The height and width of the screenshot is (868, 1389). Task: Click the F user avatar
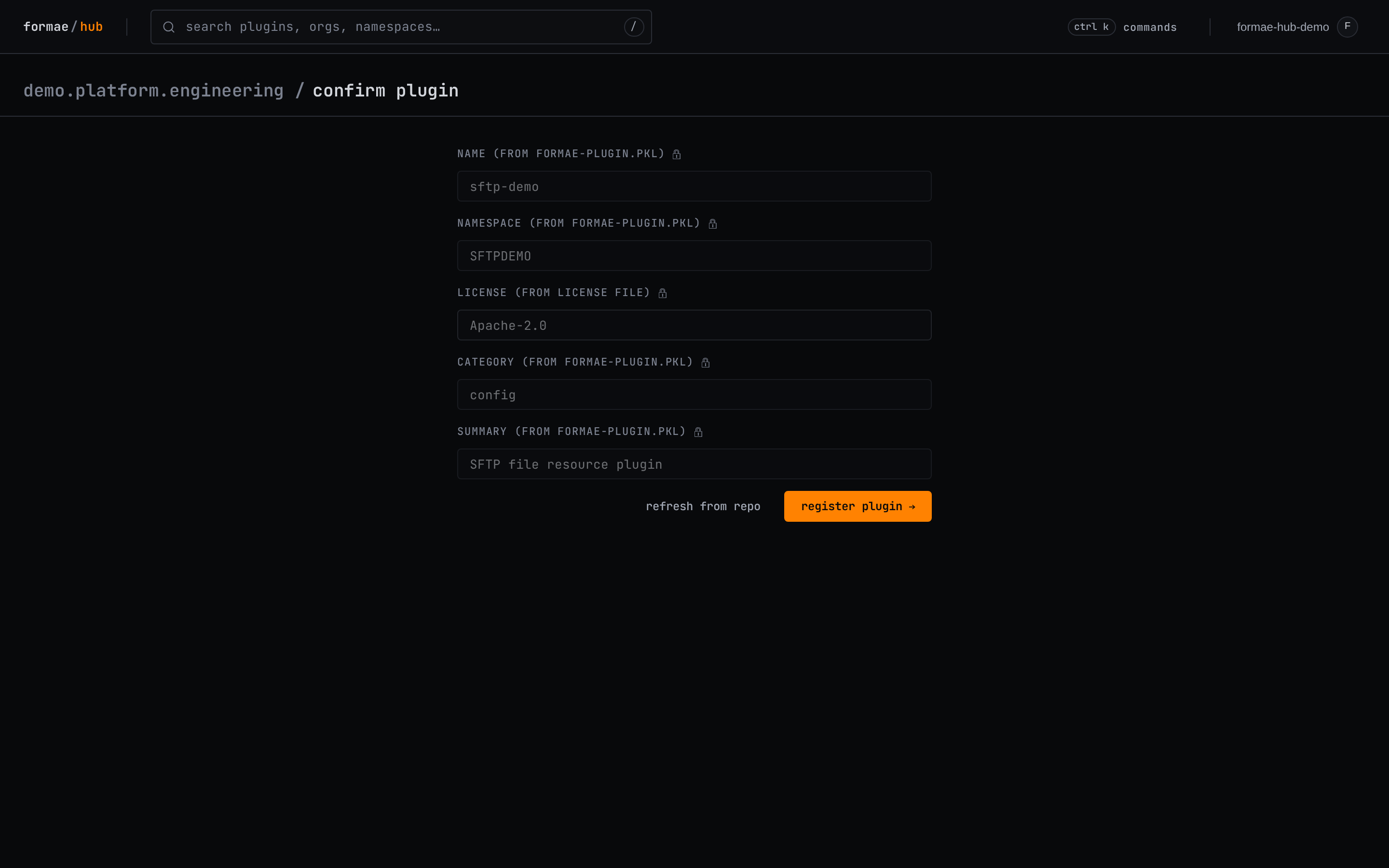(x=1347, y=27)
